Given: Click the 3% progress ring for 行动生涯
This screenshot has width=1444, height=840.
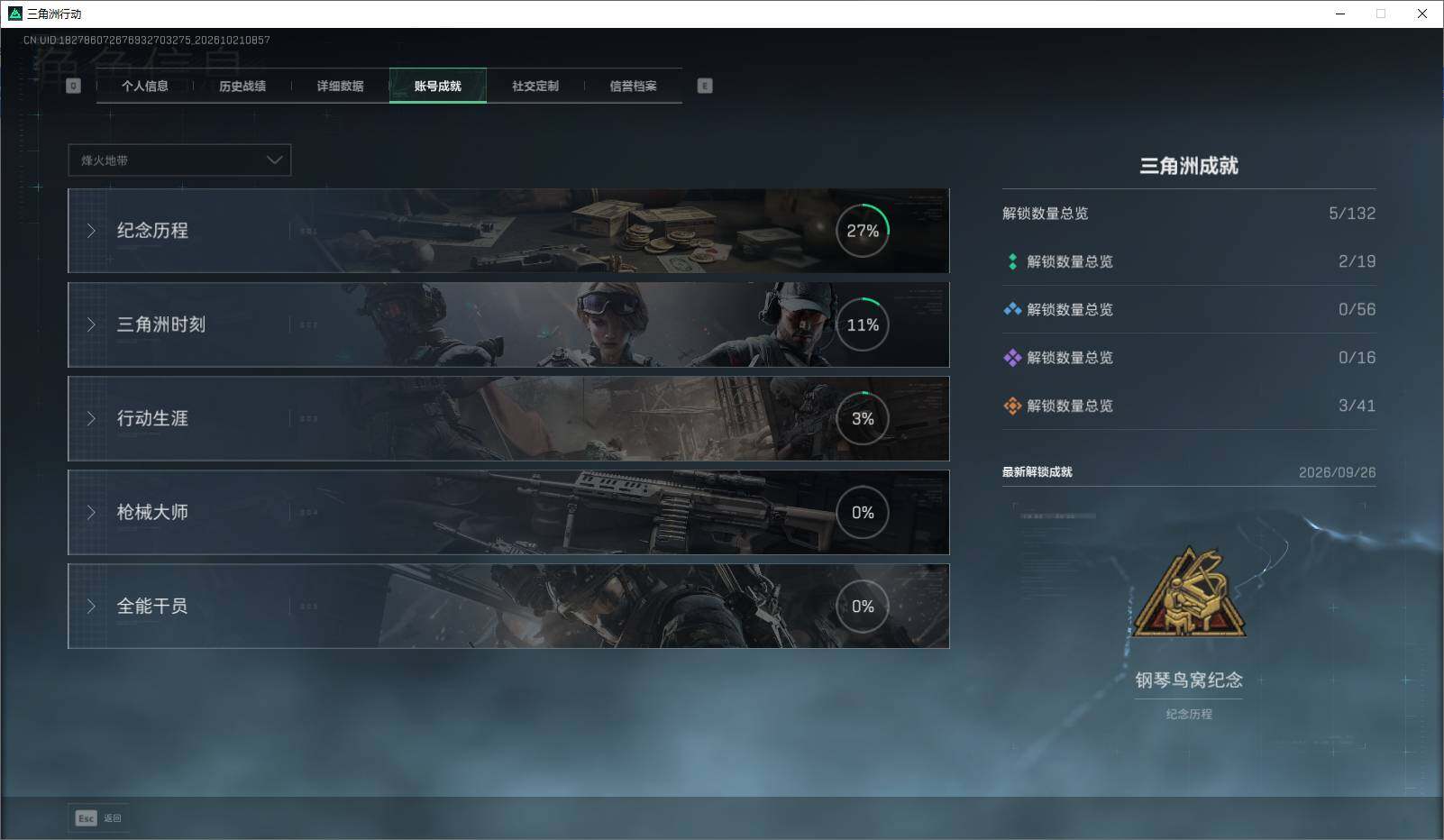Looking at the screenshot, I should pyautogui.click(x=863, y=418).
